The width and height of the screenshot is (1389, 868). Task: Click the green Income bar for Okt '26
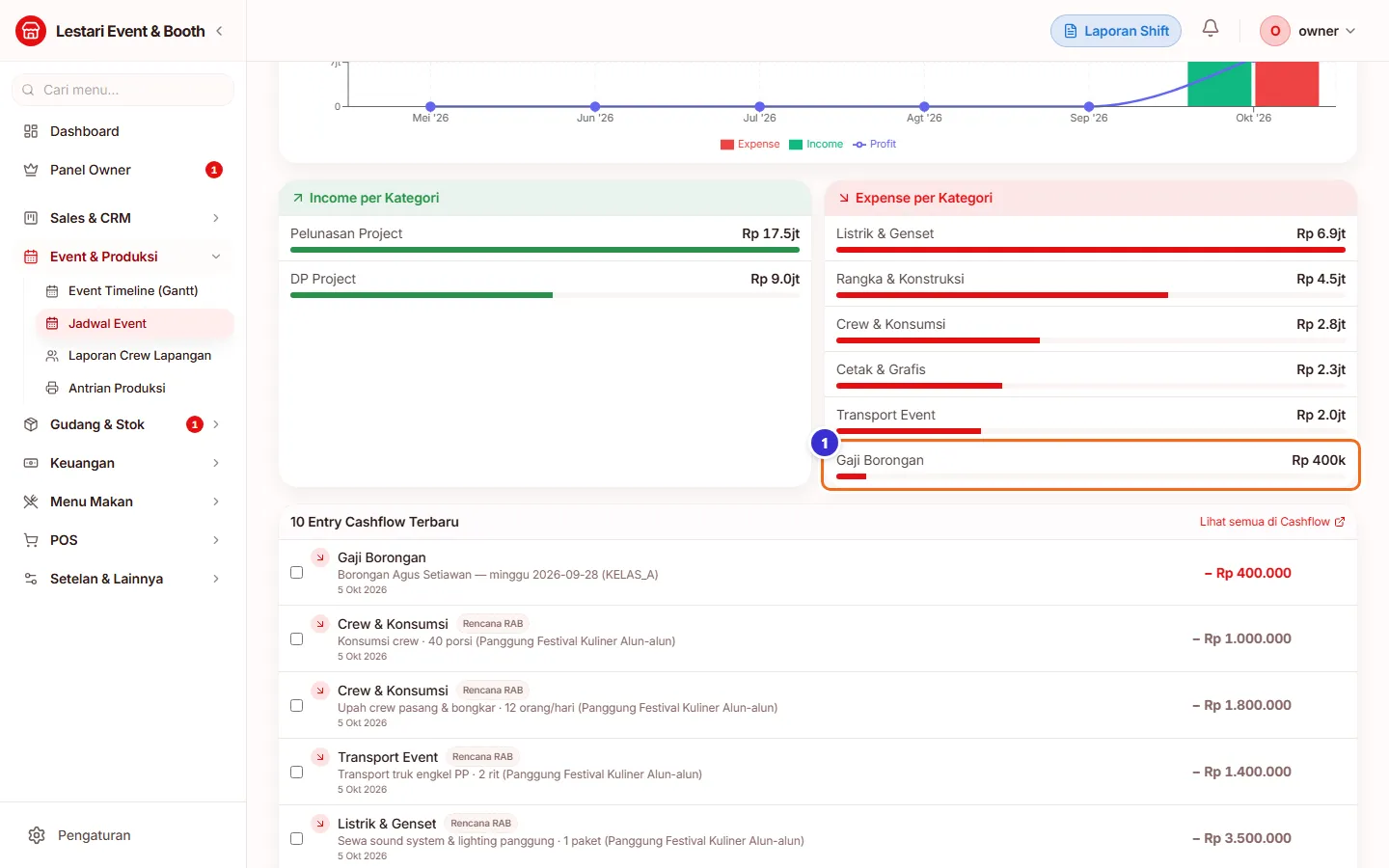pos(1219,84)
